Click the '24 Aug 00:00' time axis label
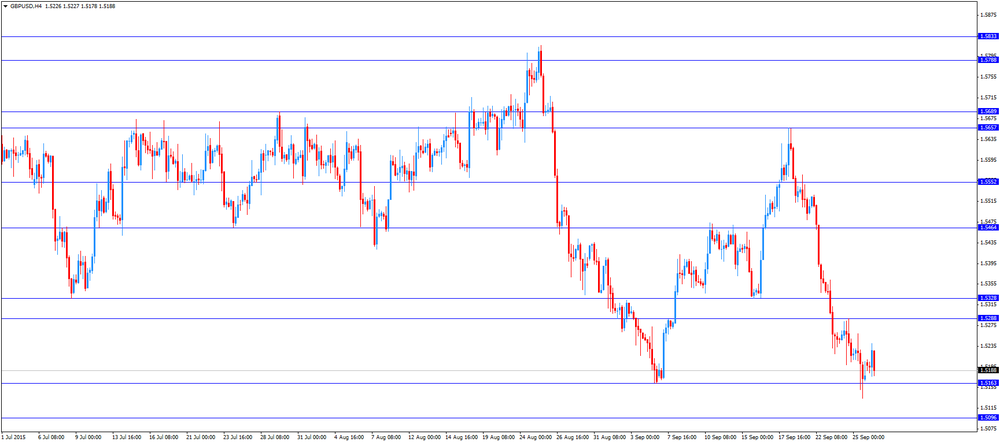The image size is (1000, 442). [535, 438]
